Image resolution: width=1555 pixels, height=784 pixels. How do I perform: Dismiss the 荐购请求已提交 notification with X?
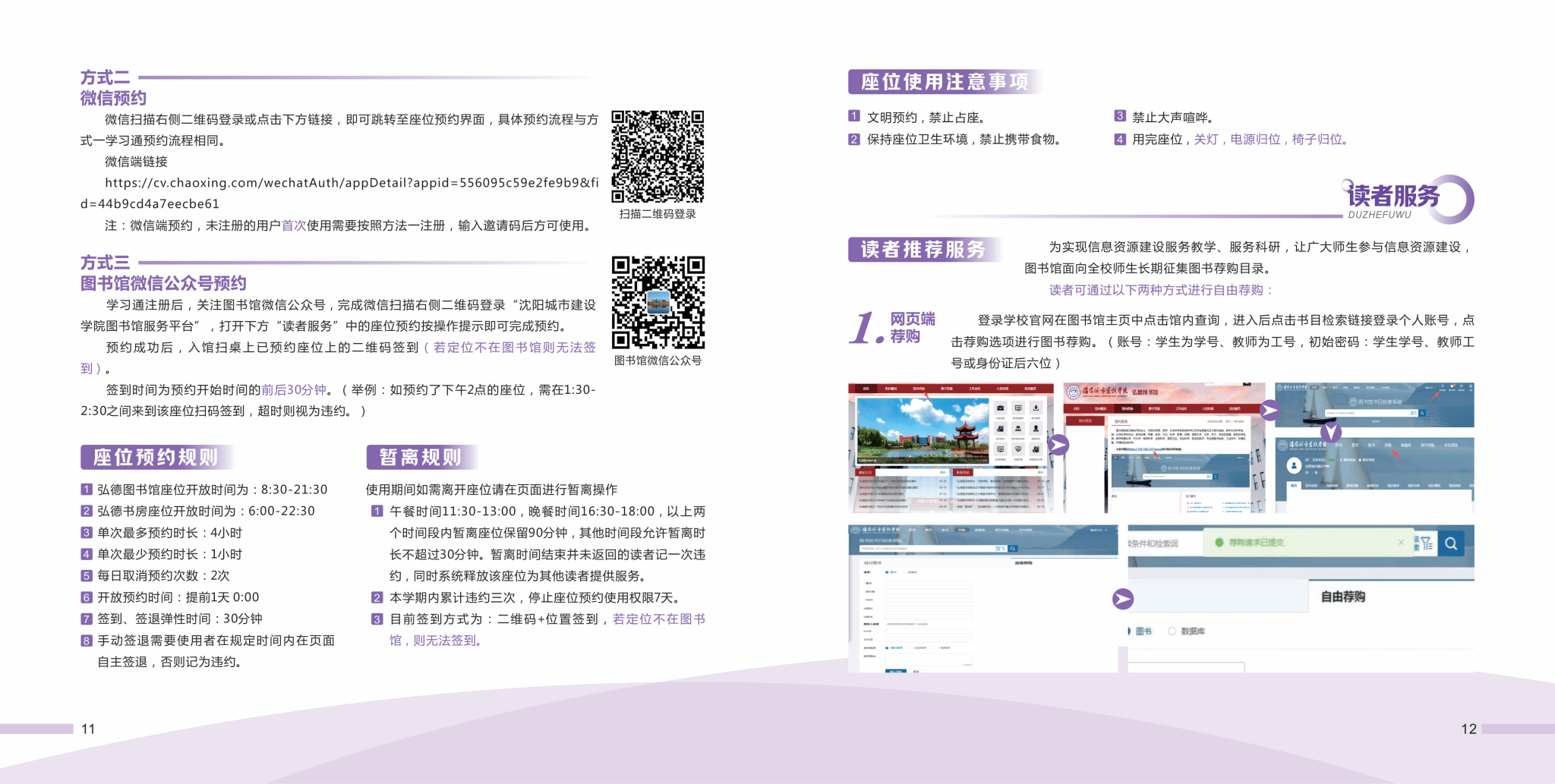(x=1401, y=542)
